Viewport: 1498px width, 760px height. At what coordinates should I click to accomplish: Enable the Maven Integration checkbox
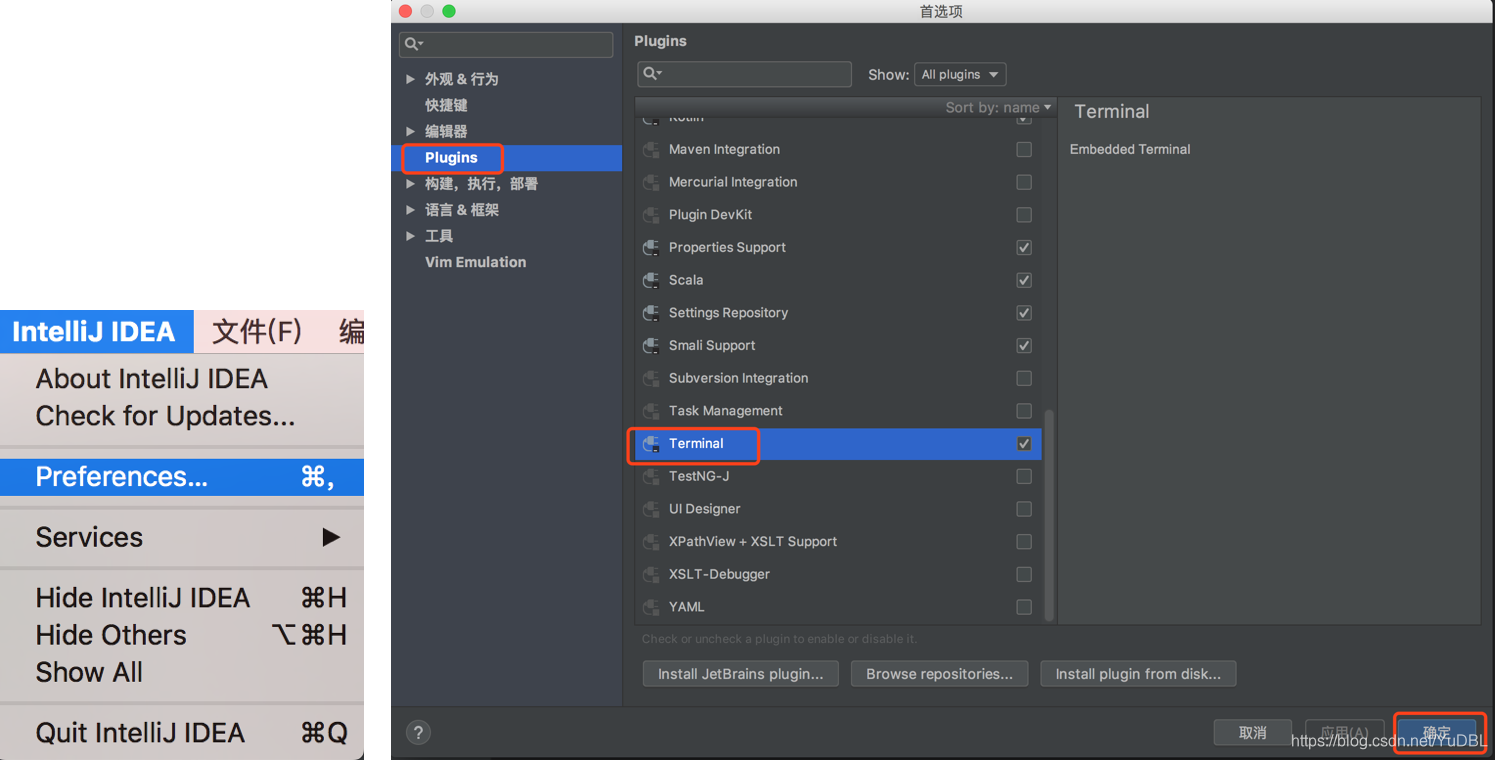[1024, 149]
